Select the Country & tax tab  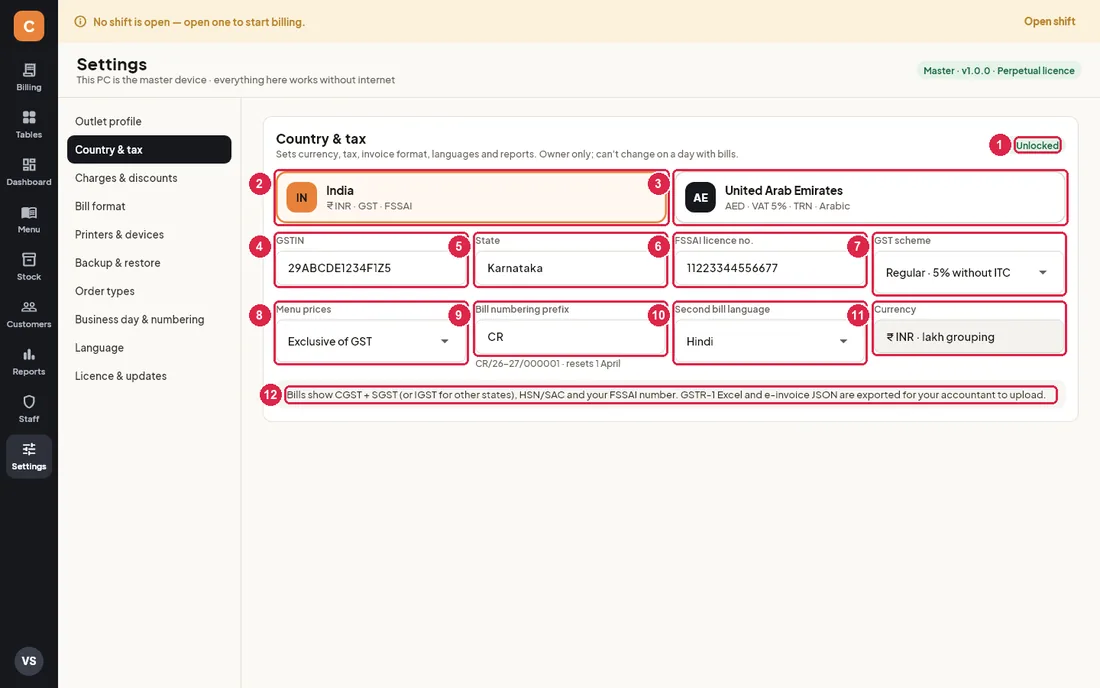(x=149, y=149)
